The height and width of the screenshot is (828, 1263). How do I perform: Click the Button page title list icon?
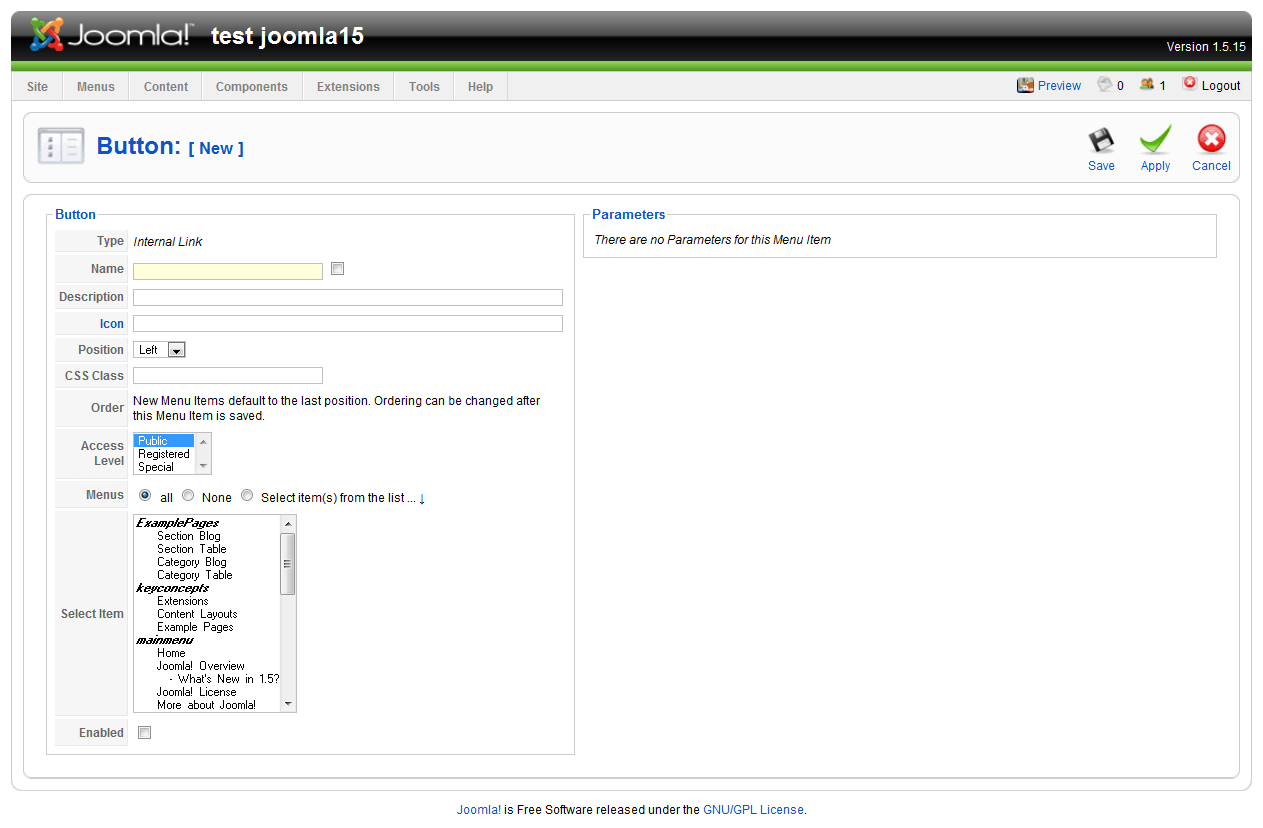pyautogui.click(x=61, y=146)
